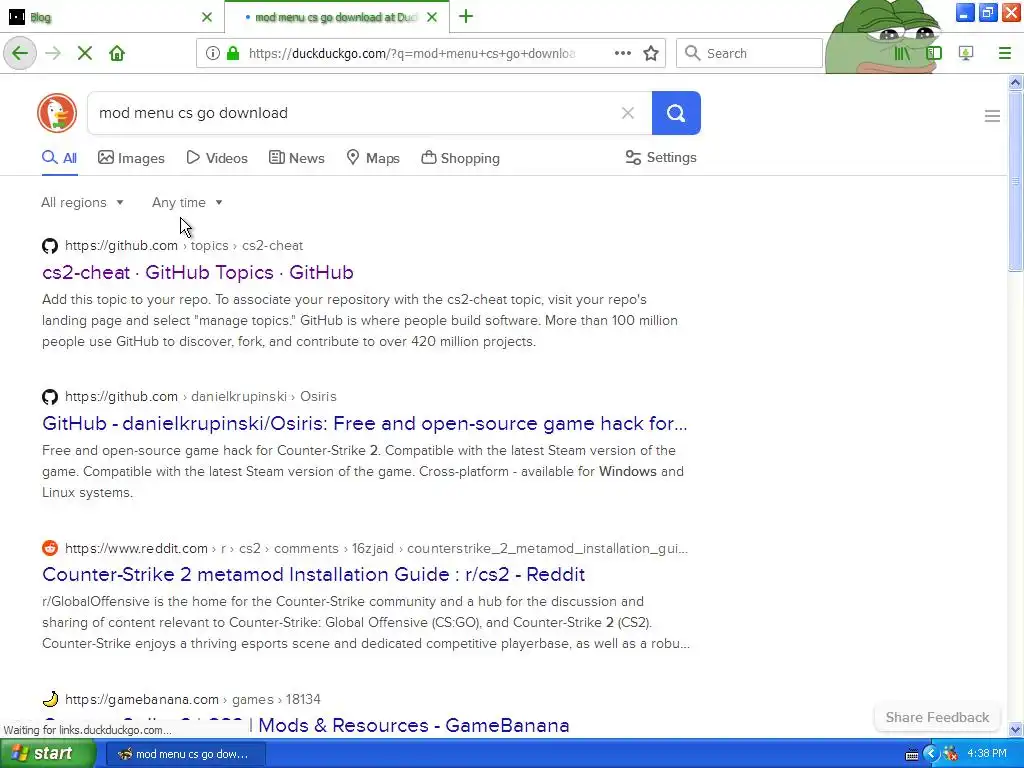Focus the DuckDuckGo search query field
The width and height of the screenshot is (1024, 768).
pyautogui.click(x=353, y=113)
